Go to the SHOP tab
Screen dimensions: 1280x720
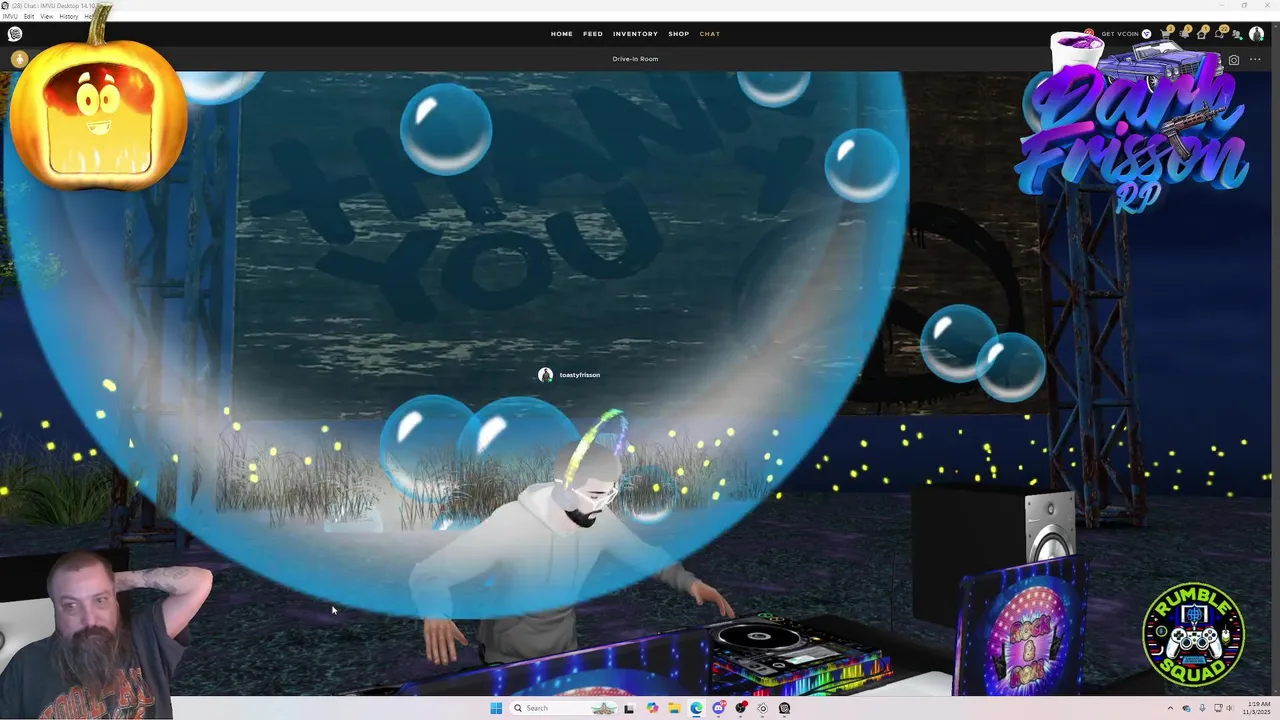679,34
